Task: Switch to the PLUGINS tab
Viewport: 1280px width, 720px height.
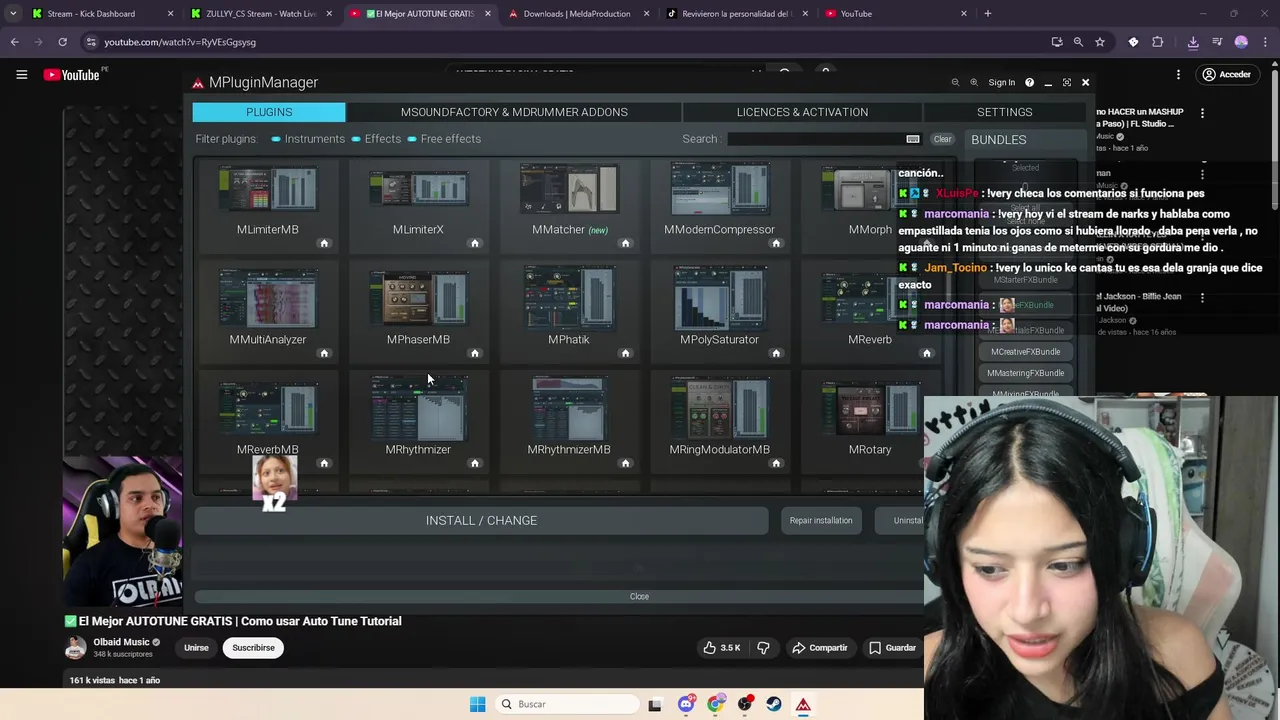Action: pos(269,112)
